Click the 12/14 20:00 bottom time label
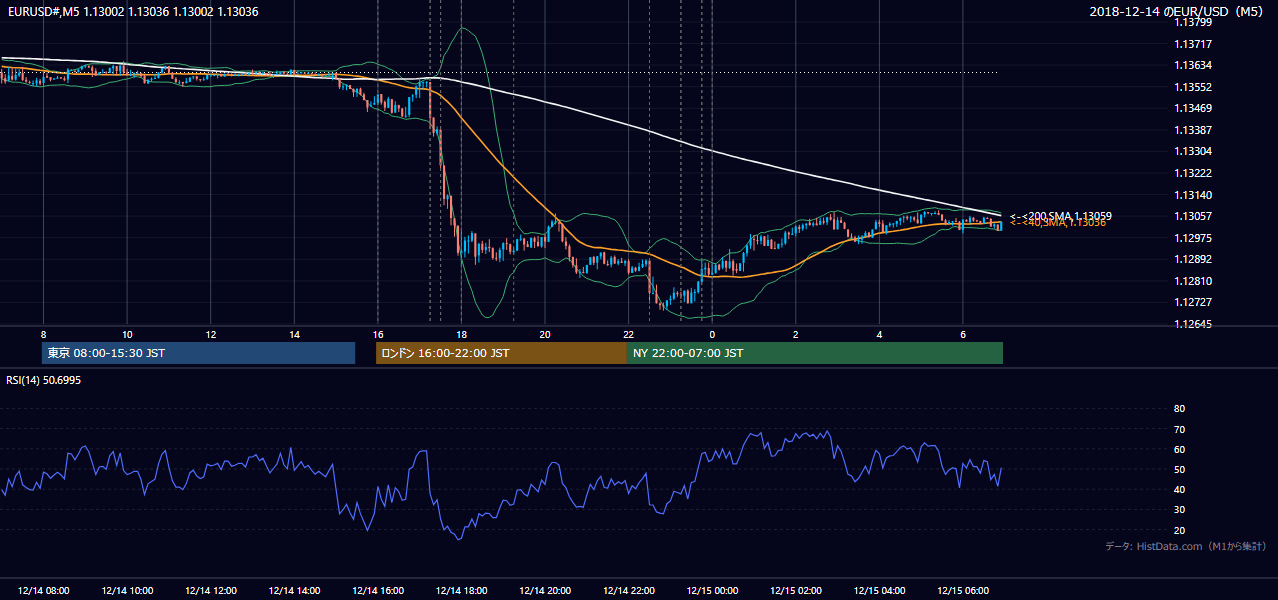 point(545,591)
